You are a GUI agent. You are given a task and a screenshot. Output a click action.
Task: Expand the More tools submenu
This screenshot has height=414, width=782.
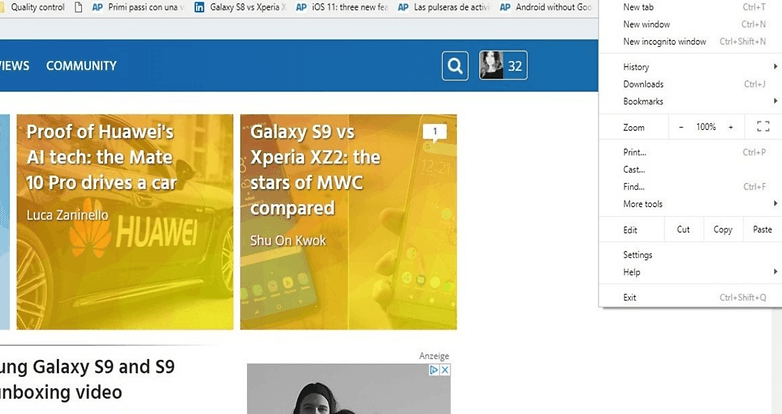point(690,204)
